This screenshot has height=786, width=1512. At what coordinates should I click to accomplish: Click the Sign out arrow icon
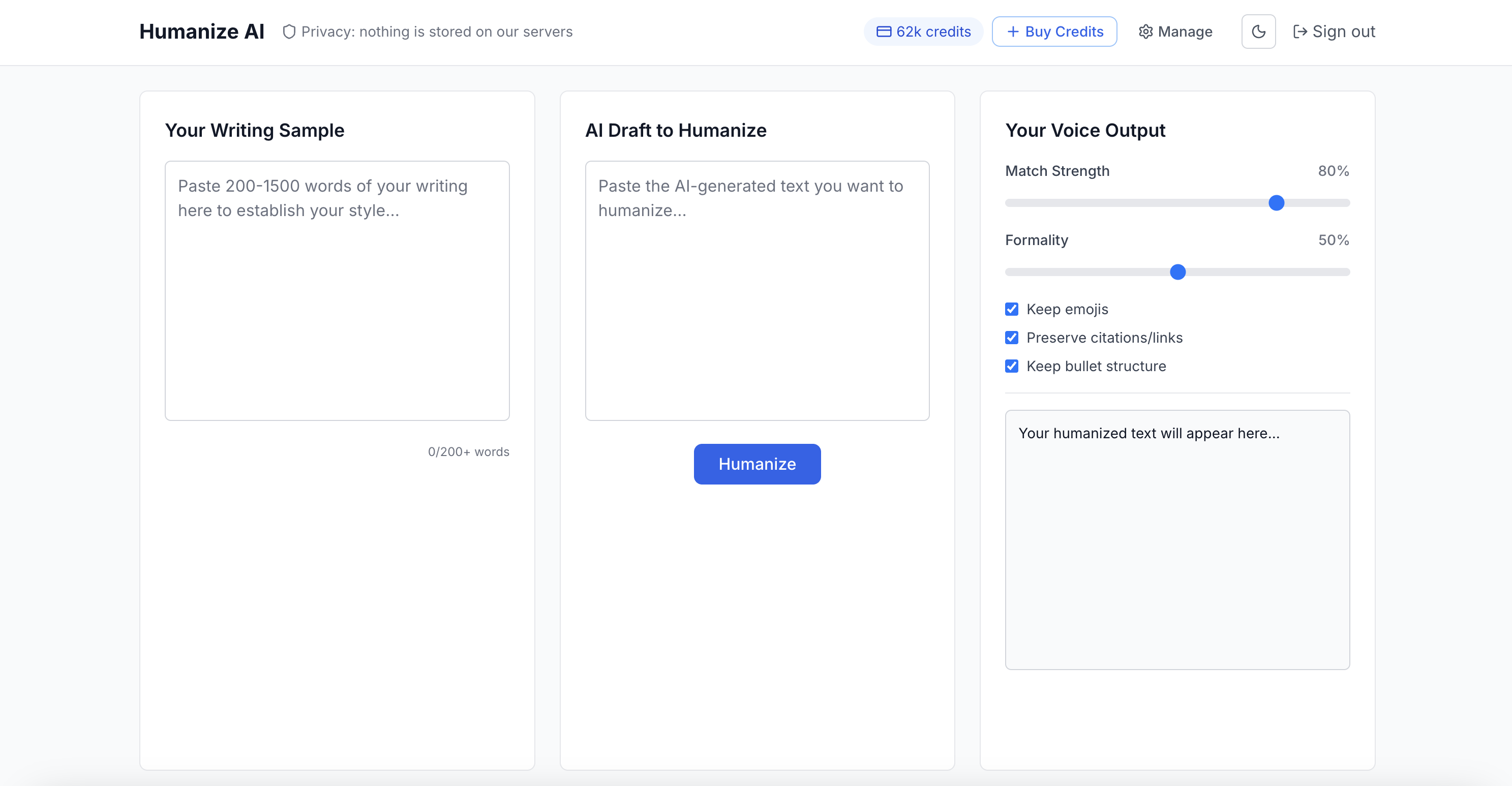pyautogui.click(x=1299, y=32)
